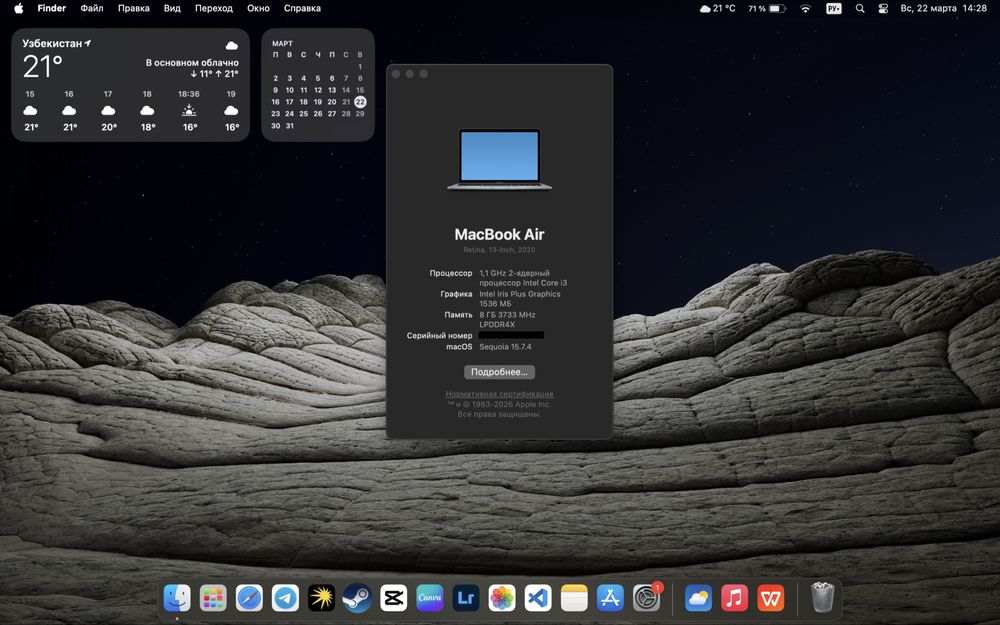Screen dimensions: 1000x625
Task: Click the large 21° temperature in weather widget
Action: click(43, 66)
